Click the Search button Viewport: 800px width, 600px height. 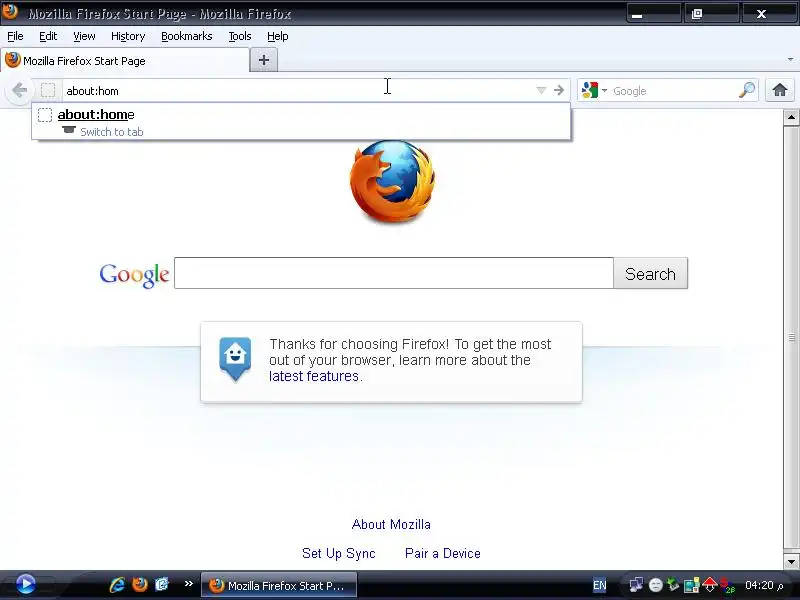click(x=651, y=274)
